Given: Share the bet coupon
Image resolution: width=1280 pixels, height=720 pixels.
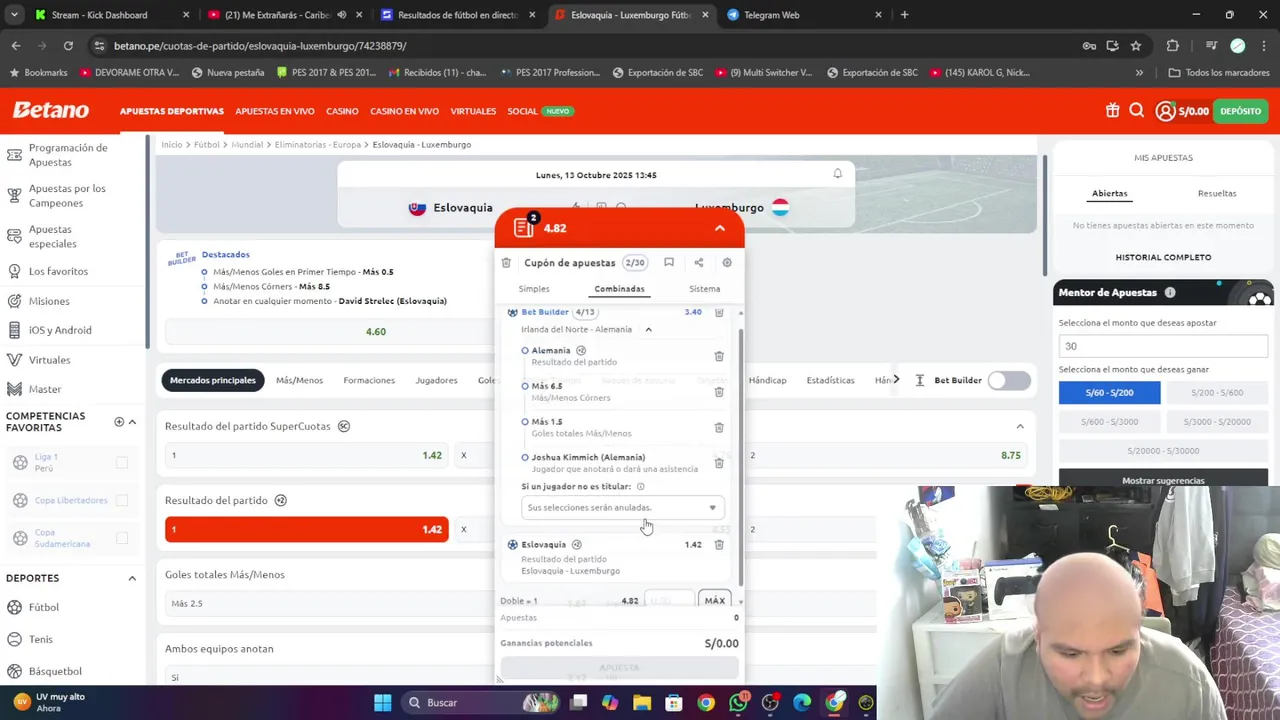Looking at the screenshot, I should [x=699, y=263].
